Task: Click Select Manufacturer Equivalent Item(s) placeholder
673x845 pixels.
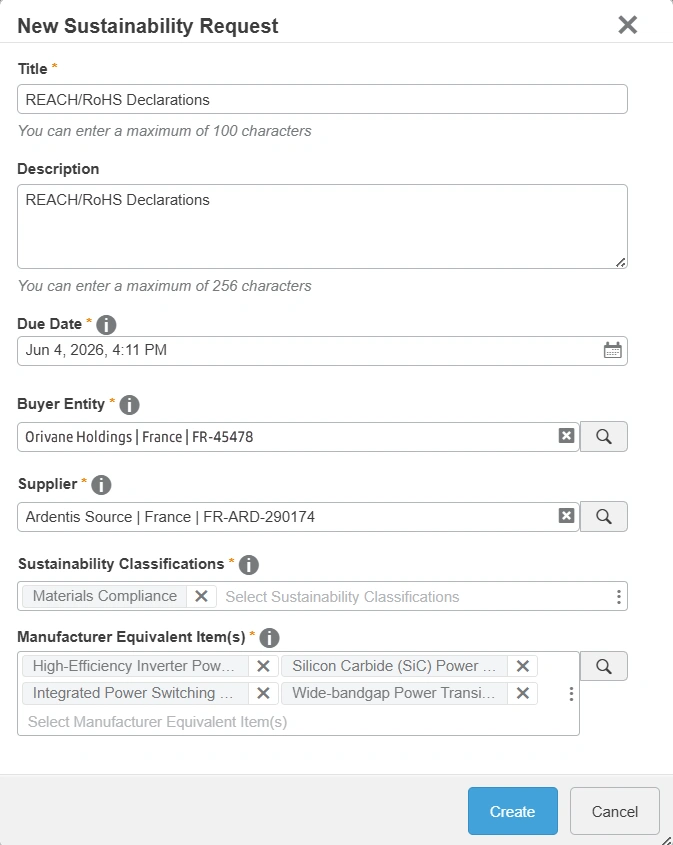Action: coord(157,722)
